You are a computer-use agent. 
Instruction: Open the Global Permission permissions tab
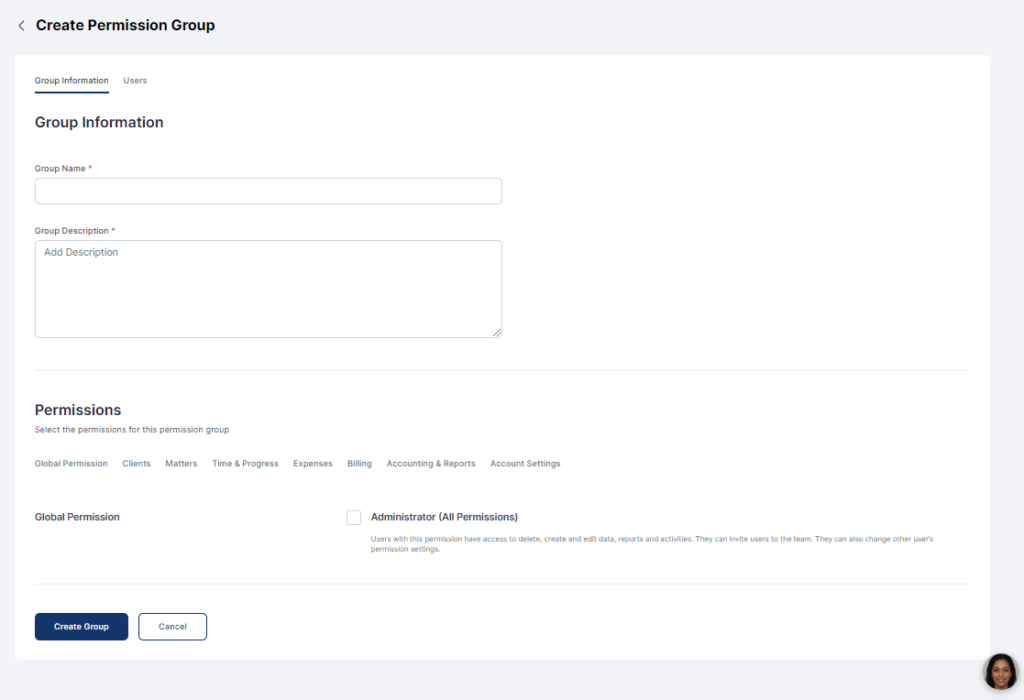tap(71, 464)
